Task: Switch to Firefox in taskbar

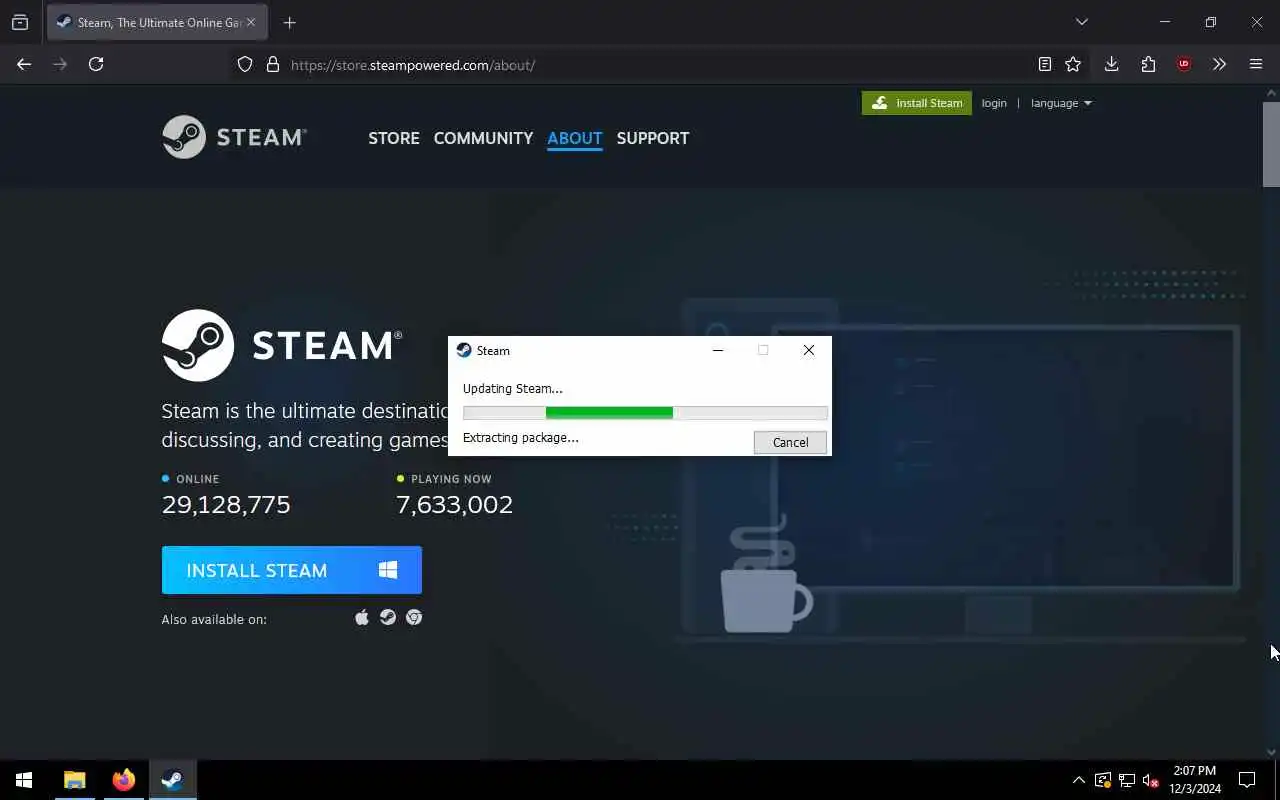Action: point(124,780)
